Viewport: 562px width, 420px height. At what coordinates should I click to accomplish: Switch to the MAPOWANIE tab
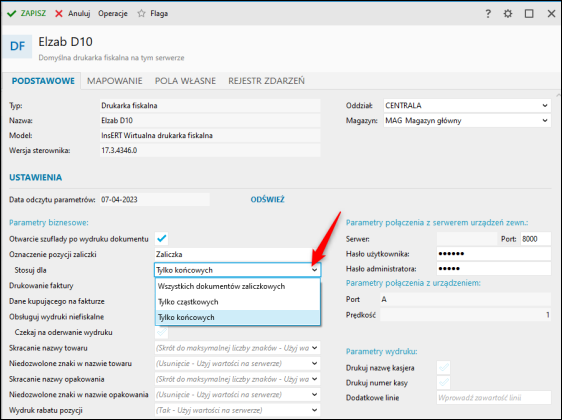pyautogui.click(x=115, y=81)
